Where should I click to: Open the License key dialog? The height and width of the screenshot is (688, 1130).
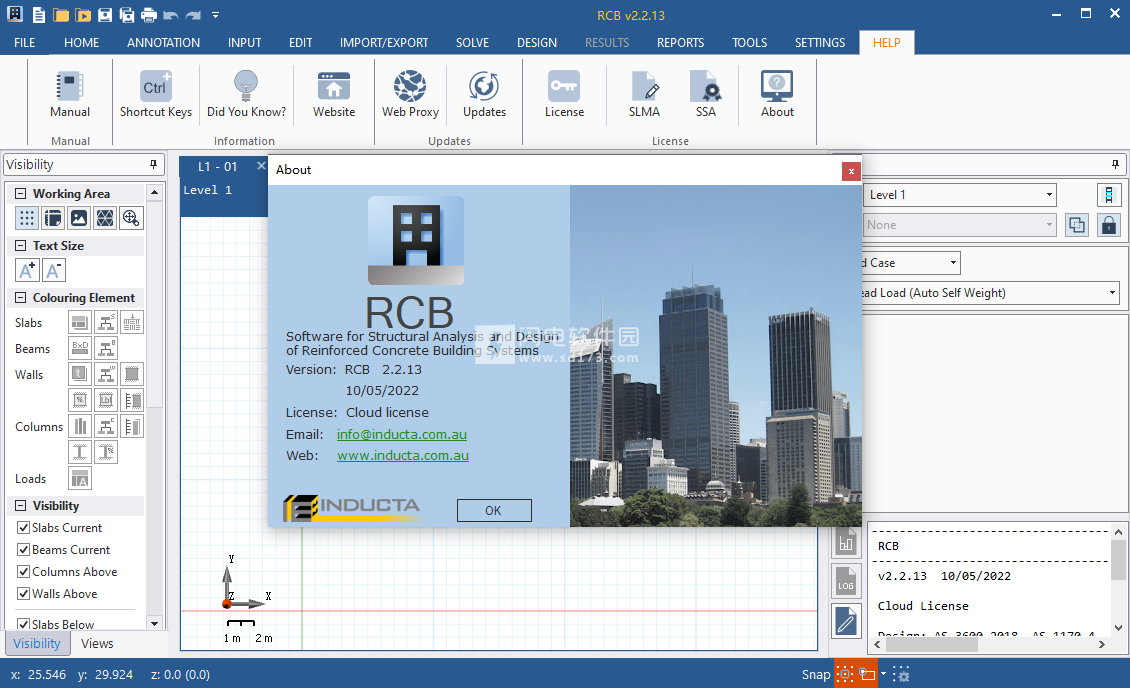(564, 94)
